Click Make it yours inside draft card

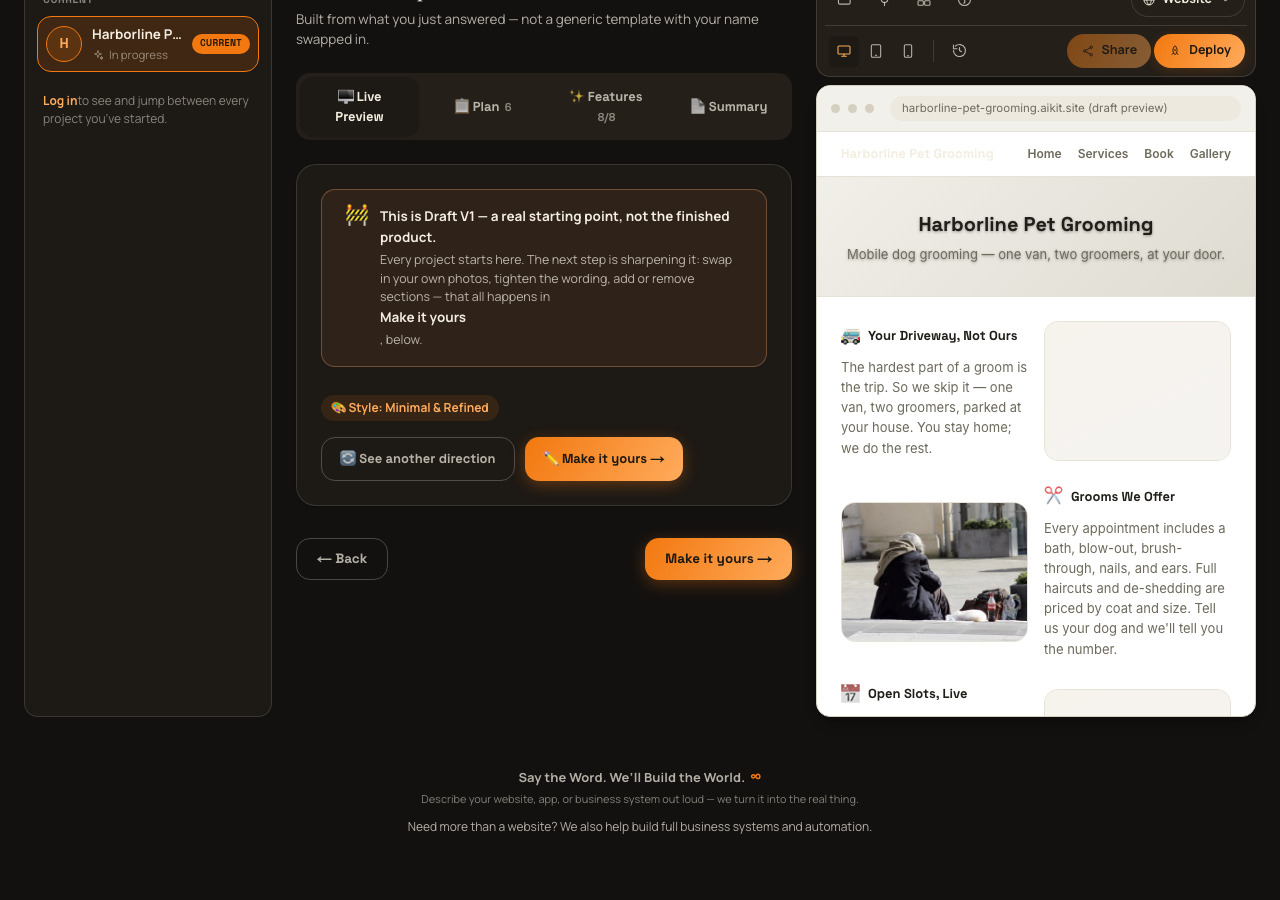coord(604,459)
